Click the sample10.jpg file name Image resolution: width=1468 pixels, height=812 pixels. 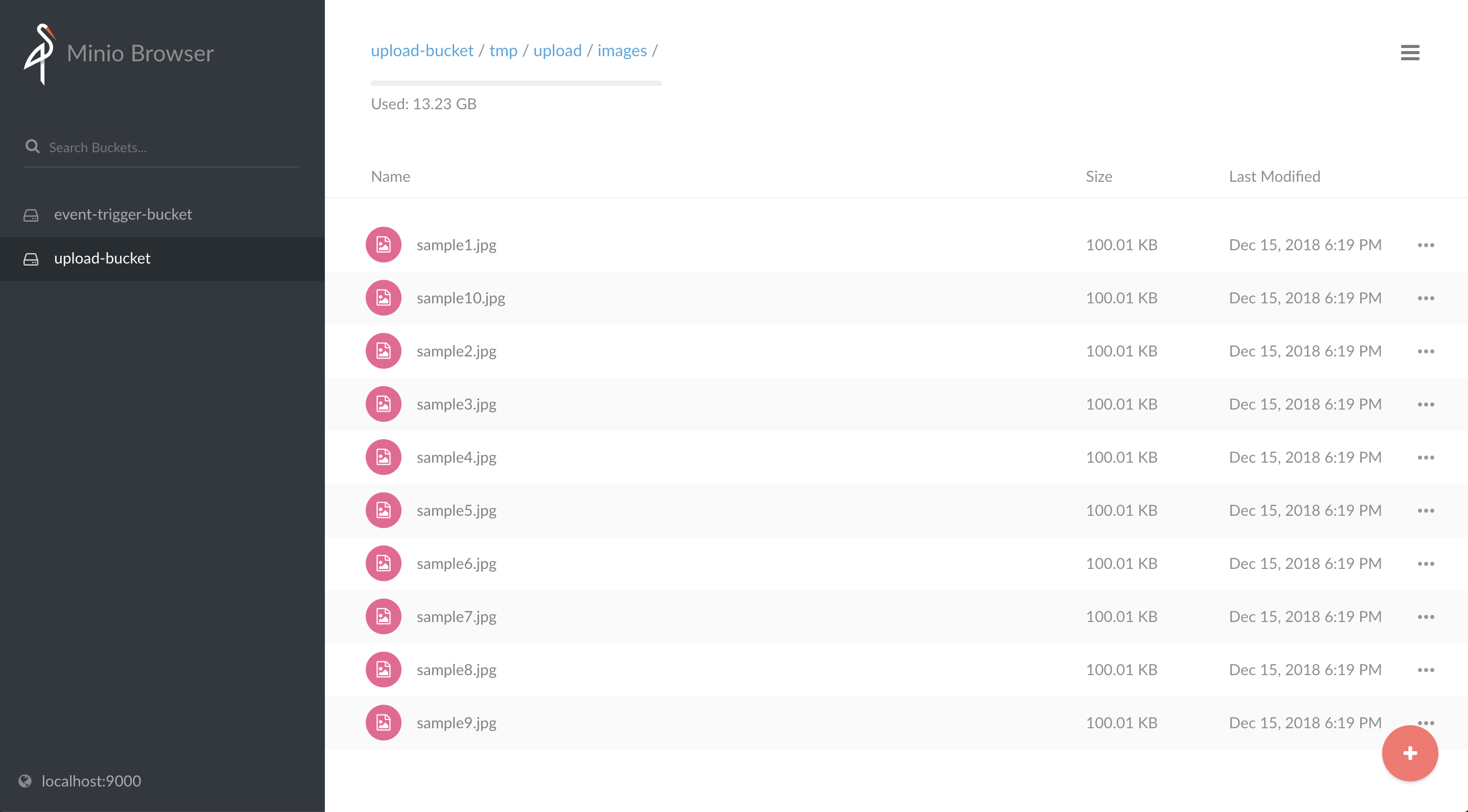point(461,298)
